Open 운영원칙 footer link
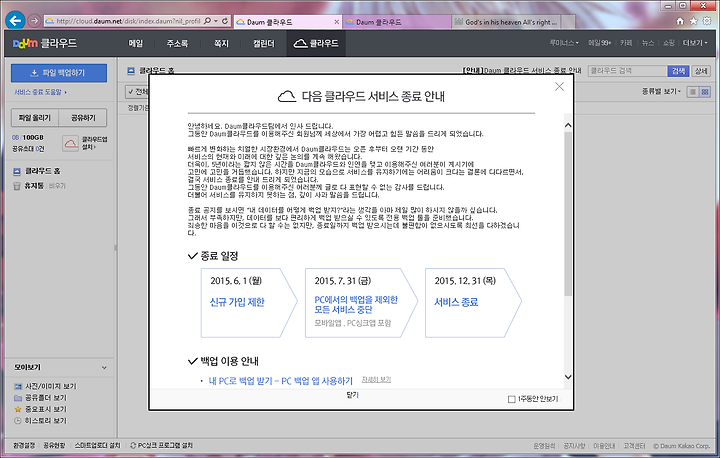Image resolution: width=720 pixels, height=458 pixels. 544,446
